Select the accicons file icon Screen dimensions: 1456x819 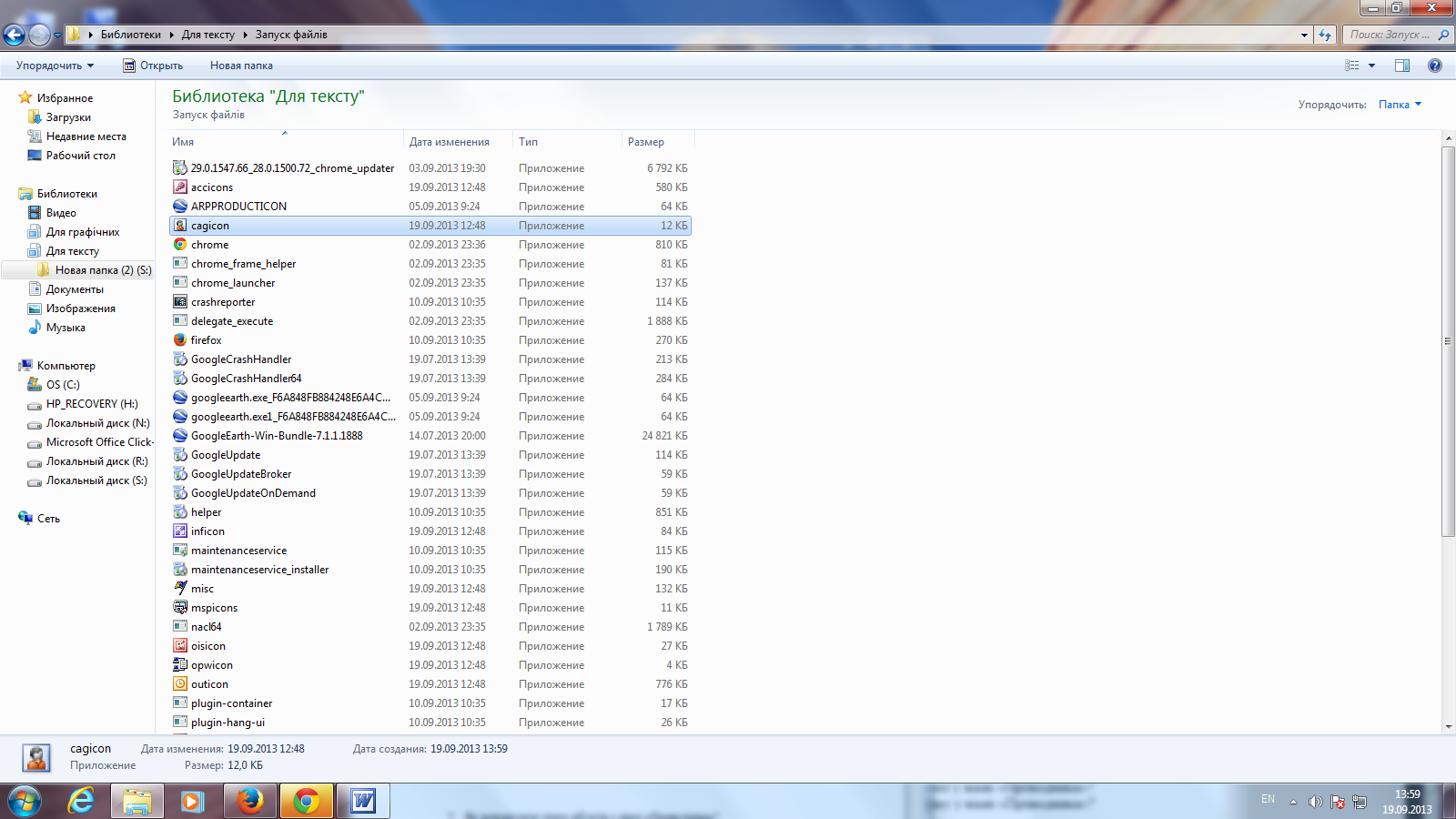point(180,187)
